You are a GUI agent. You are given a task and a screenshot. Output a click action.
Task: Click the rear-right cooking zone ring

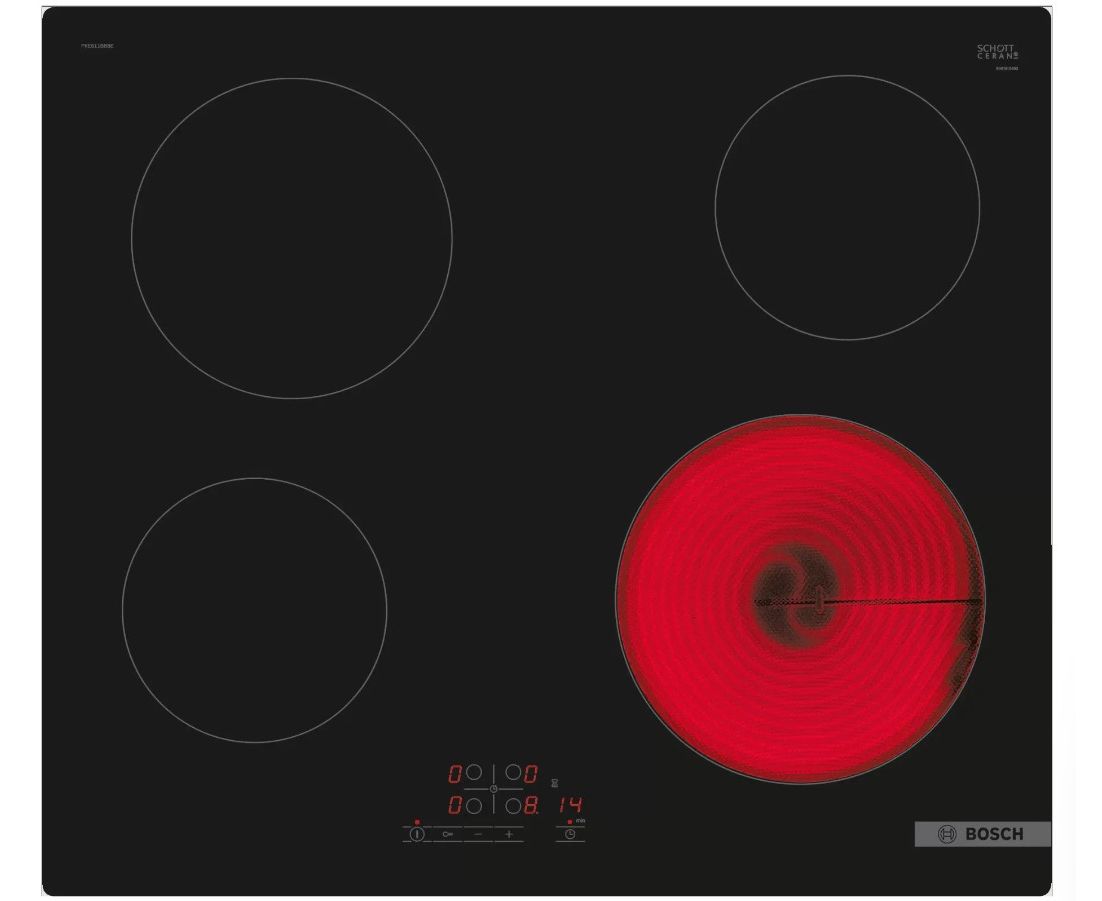click(847, 207)
